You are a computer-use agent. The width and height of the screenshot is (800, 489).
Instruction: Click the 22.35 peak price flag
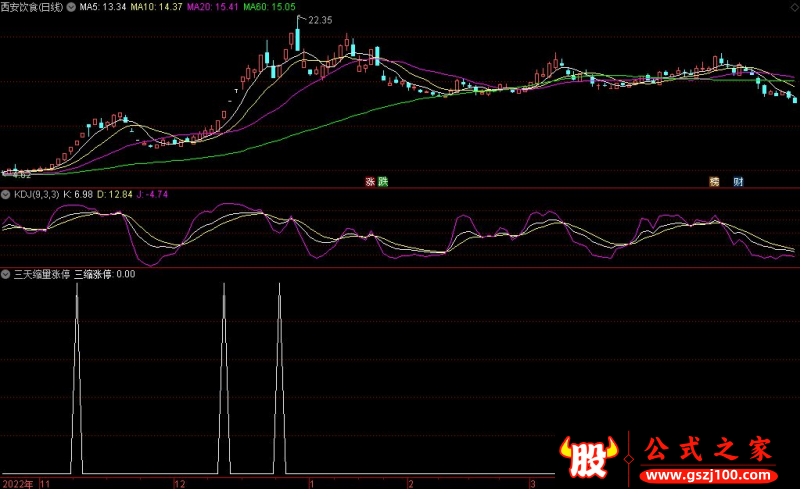pyautogui.click(x=319, y=20)
